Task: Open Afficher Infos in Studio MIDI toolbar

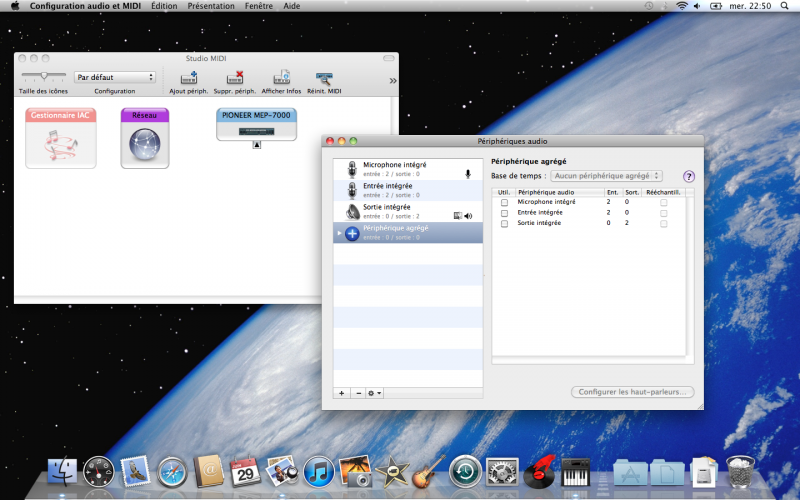Action: (281, 78)
